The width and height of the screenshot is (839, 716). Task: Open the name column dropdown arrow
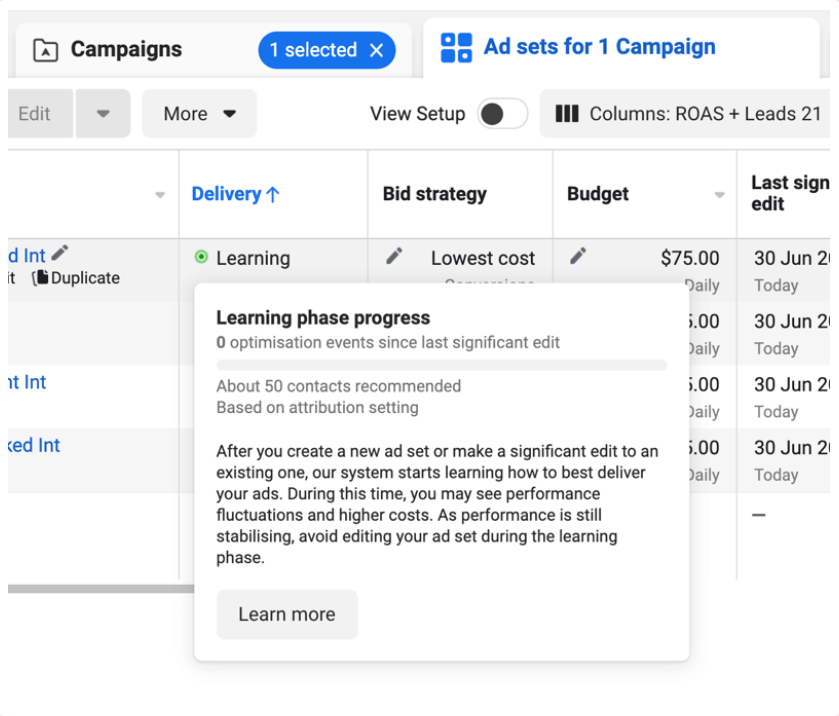tap(160, 195)
